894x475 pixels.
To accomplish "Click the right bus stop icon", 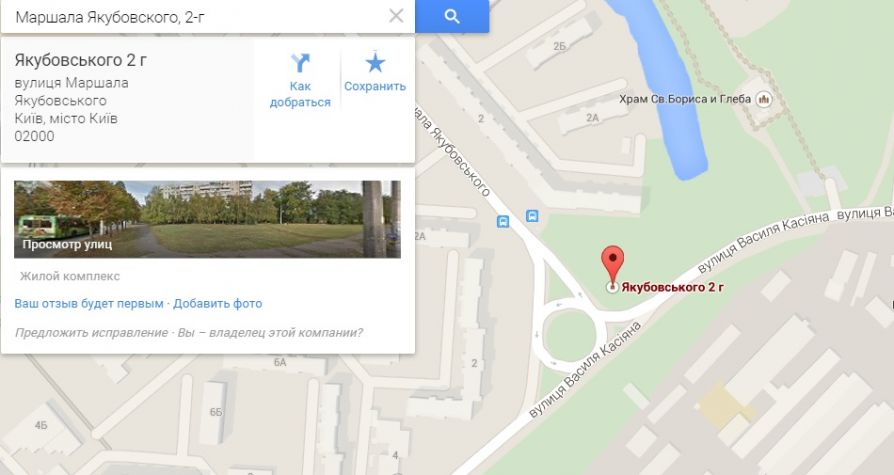I will click(532, 216).
